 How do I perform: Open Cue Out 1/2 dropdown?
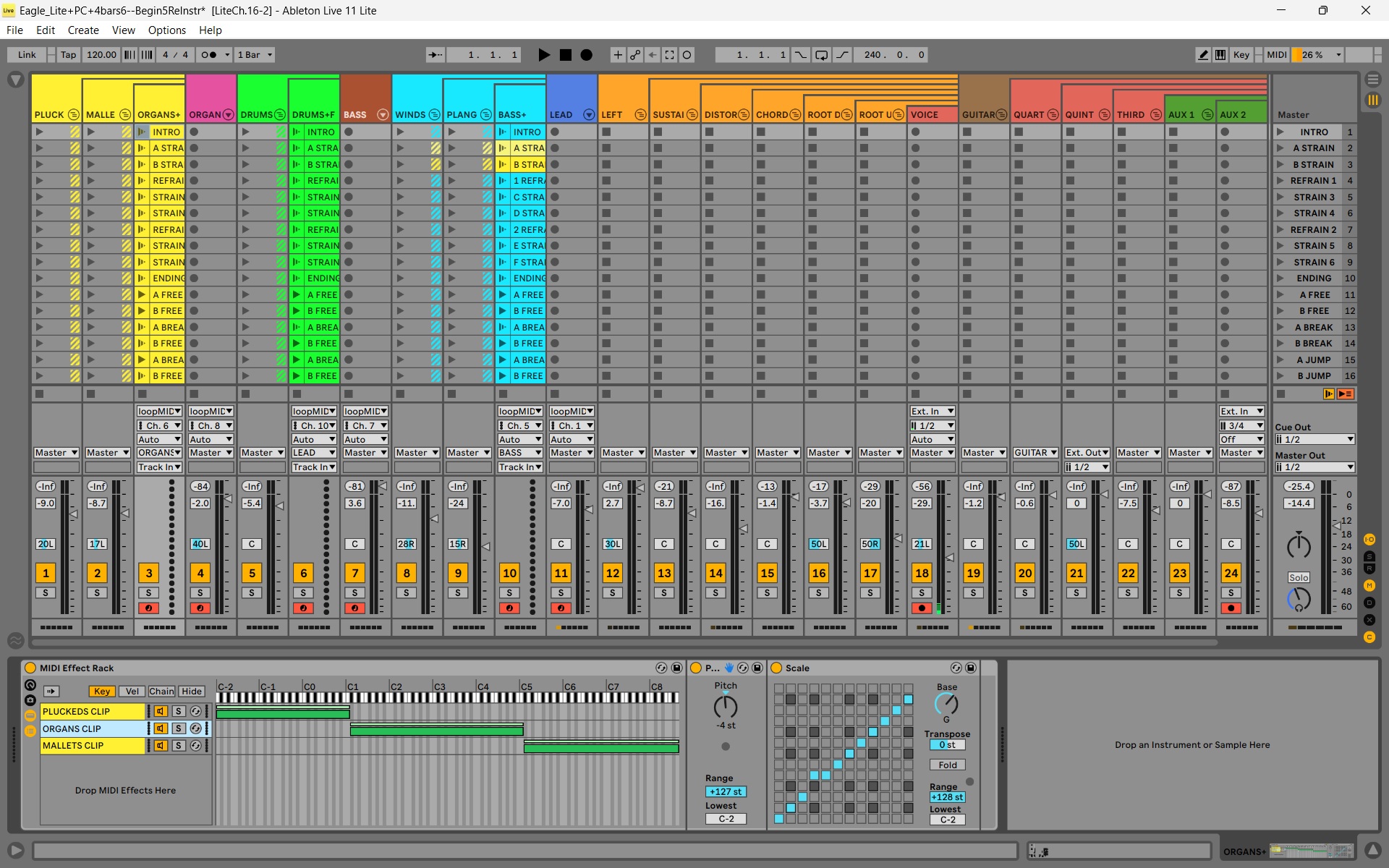[1314, 440]
